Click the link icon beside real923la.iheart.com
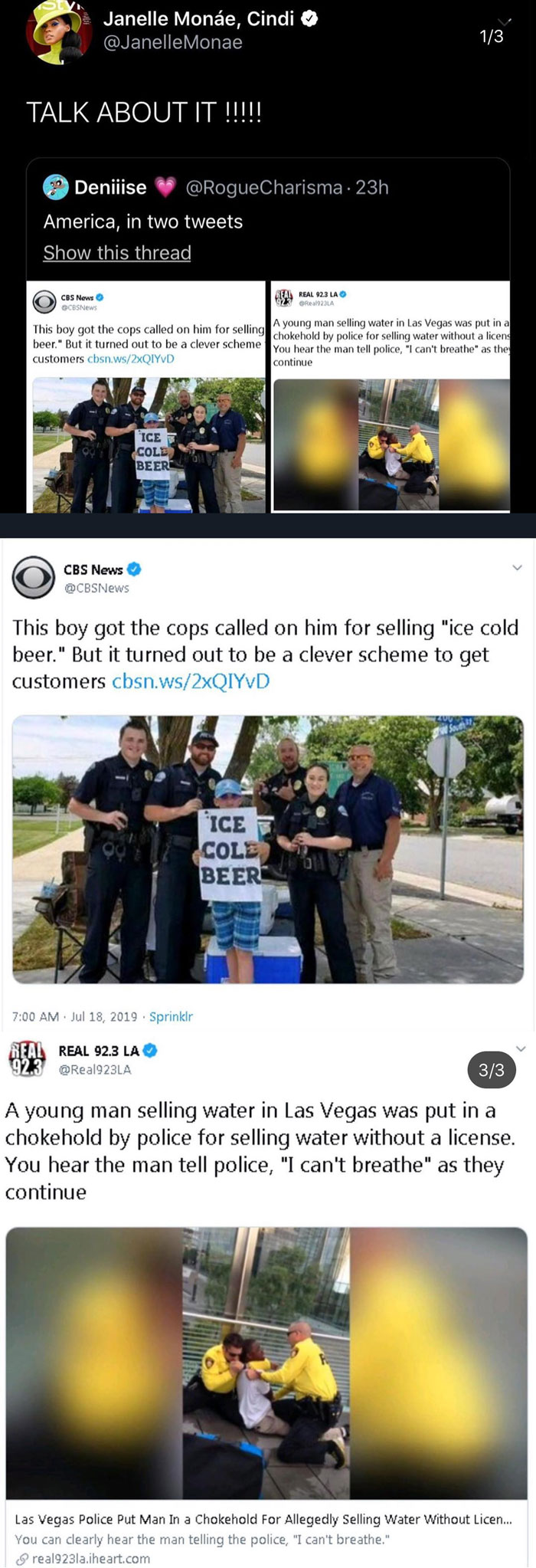This screenshot has height=1568, width=536. (22, 1558)
